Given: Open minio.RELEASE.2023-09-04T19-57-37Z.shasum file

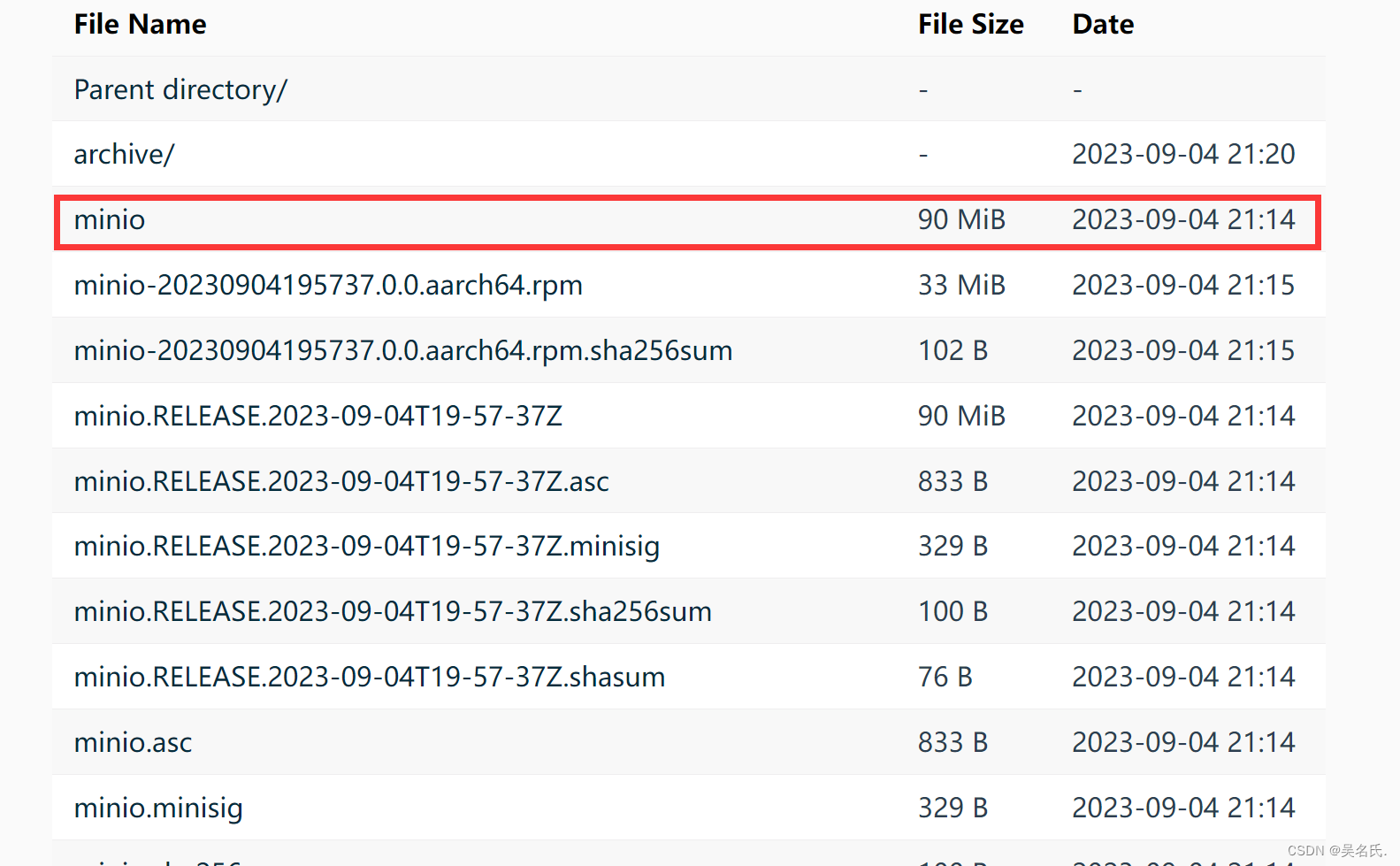Looking at the screenshot, I should coord(370,677).
